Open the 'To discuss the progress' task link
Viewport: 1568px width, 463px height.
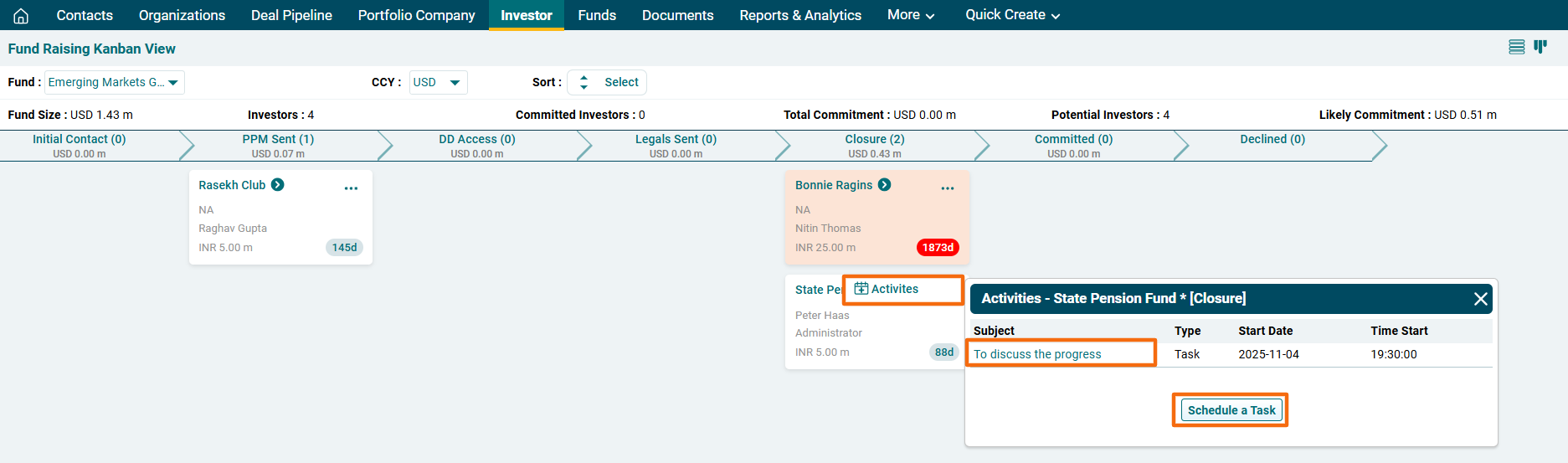coord(1037,354)
